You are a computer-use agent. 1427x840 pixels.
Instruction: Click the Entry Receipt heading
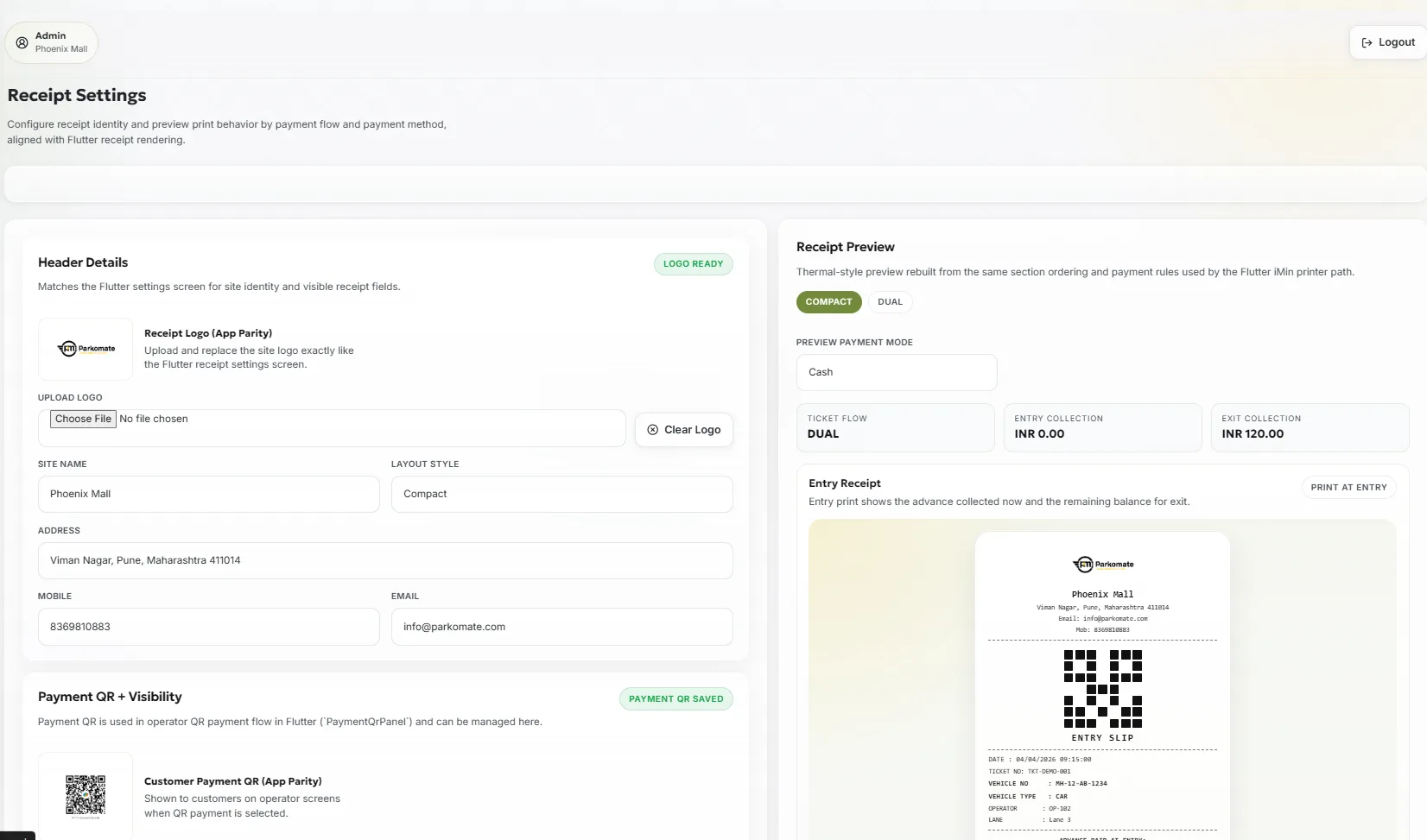(845, 483)
